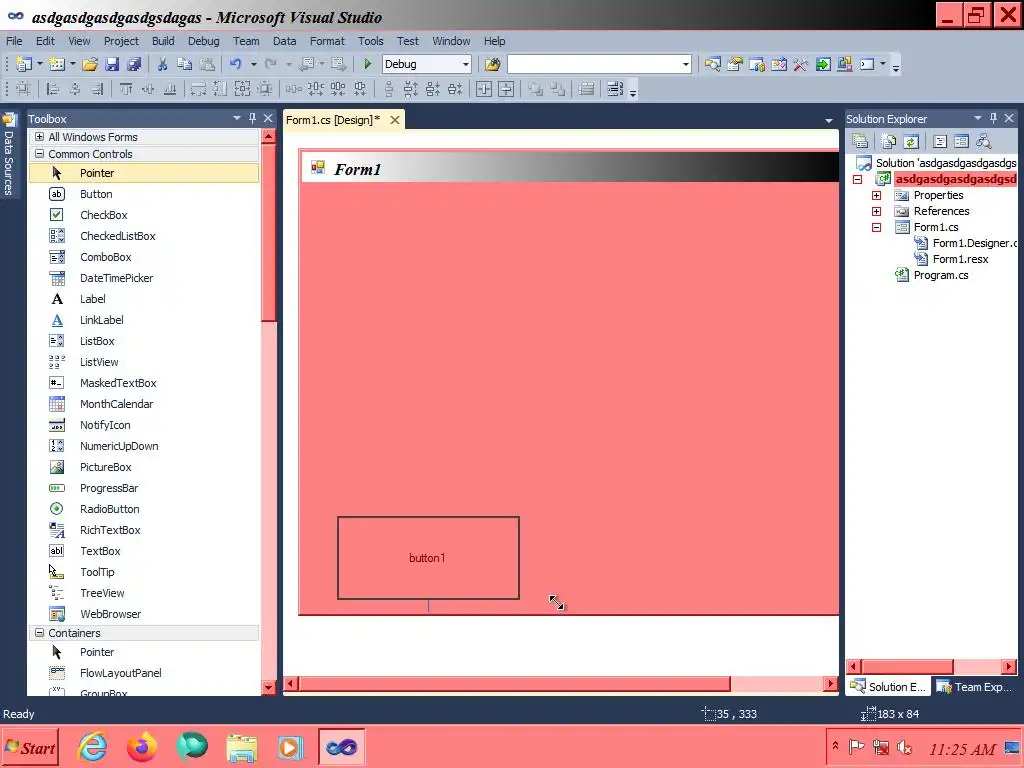Select button1 on the Form1 designer
This screenshot has width=1024, height=768.
(x=428, y=558)
